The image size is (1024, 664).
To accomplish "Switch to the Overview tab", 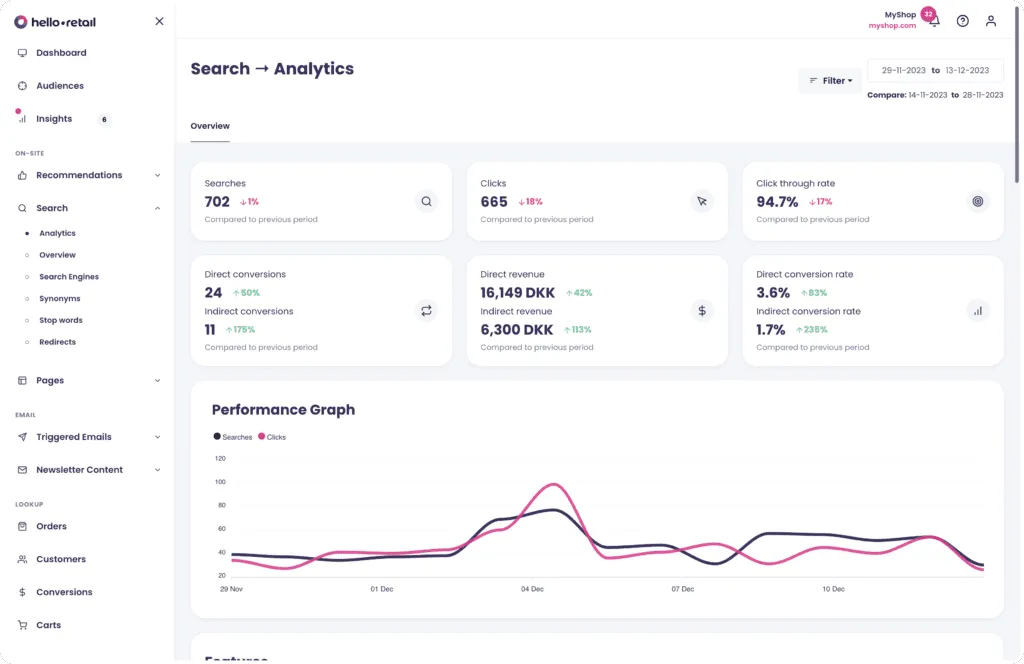I will pyautogui.click(x=209, y=126).
